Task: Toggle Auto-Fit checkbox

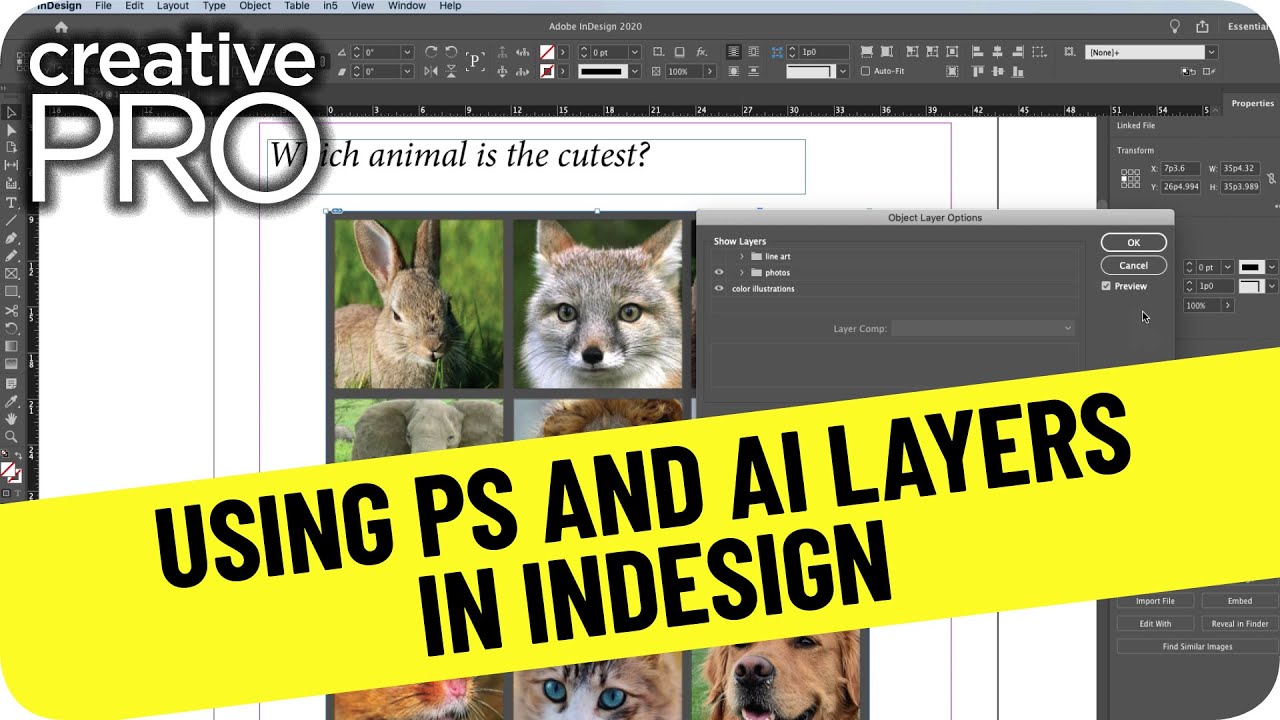Action: point(866,72)
